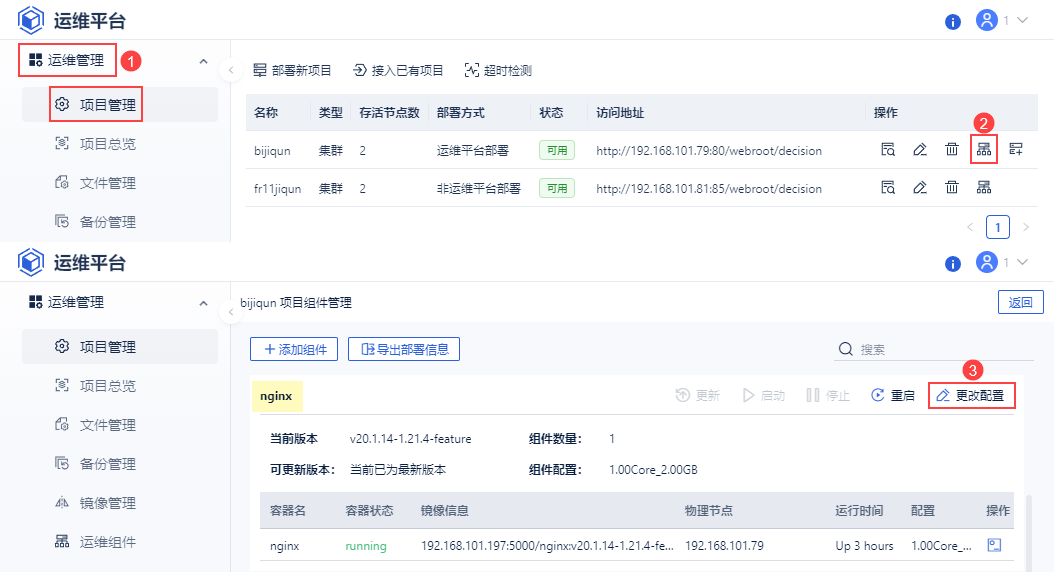Click 重启 restart for nginx component
Viewport: 1054px width, 572px height.
pyautogui.click(x=893, y=395)
